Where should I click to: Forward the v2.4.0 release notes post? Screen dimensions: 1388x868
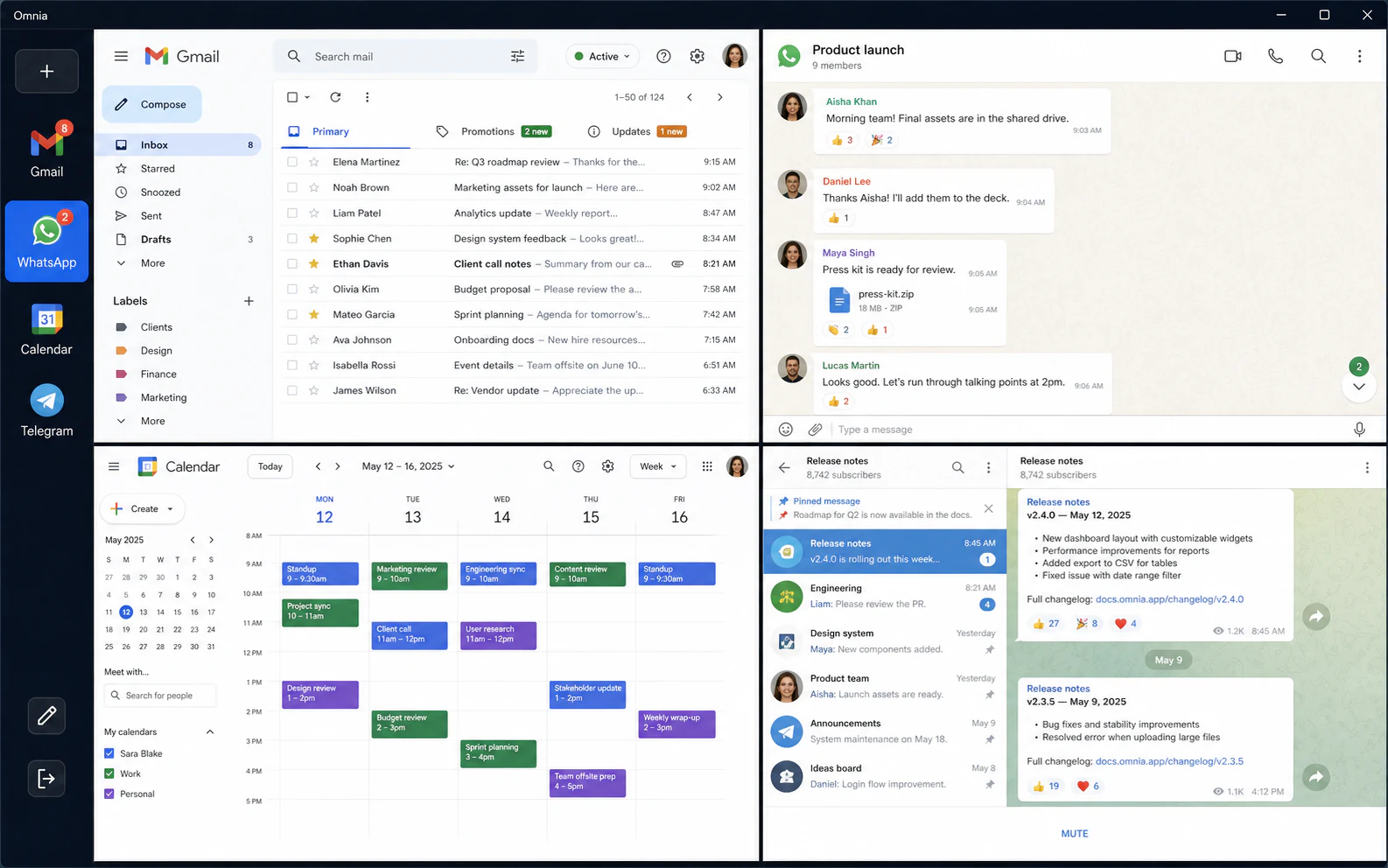coord(1316,617)
